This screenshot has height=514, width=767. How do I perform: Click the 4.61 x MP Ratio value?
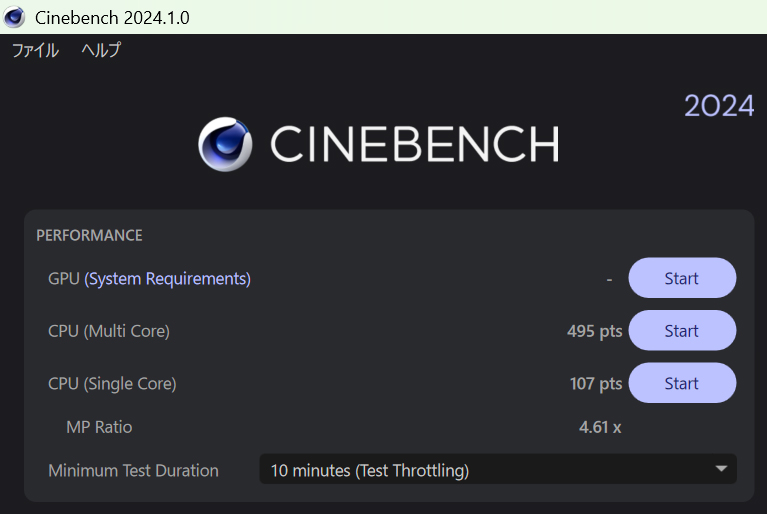tap(600, 427)
